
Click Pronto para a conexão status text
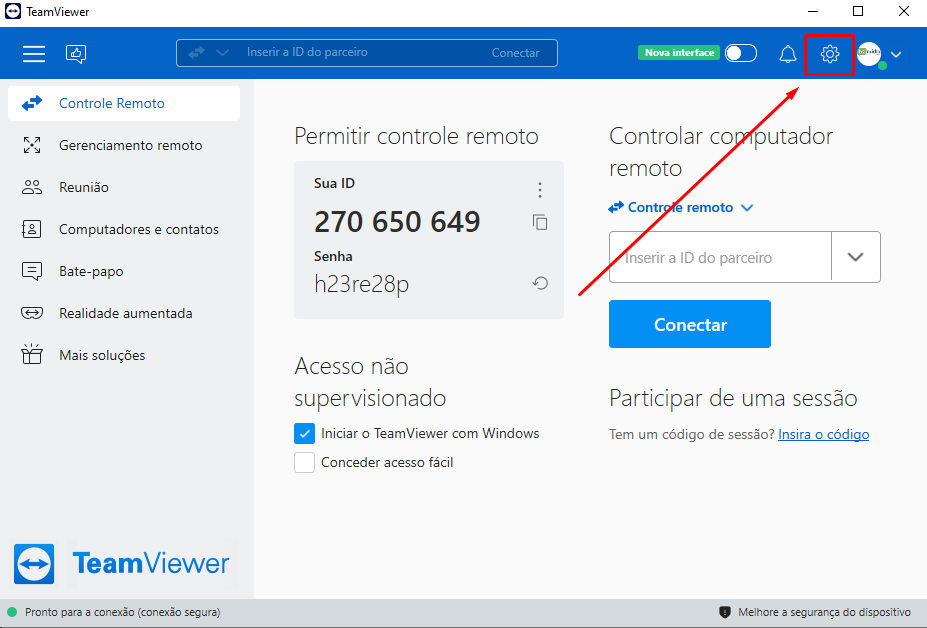point(122,612)
